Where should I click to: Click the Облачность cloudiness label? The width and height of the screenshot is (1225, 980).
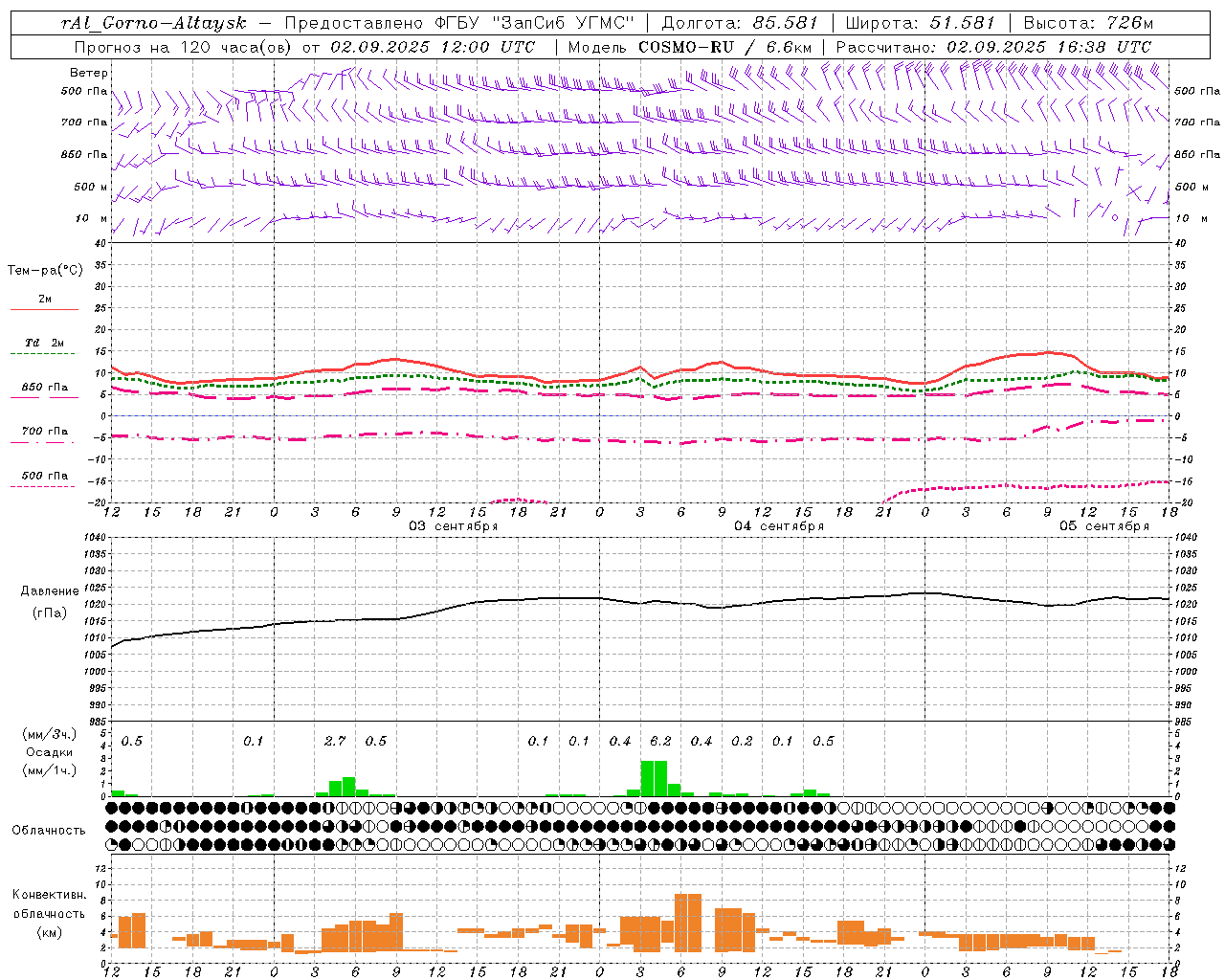48,830
